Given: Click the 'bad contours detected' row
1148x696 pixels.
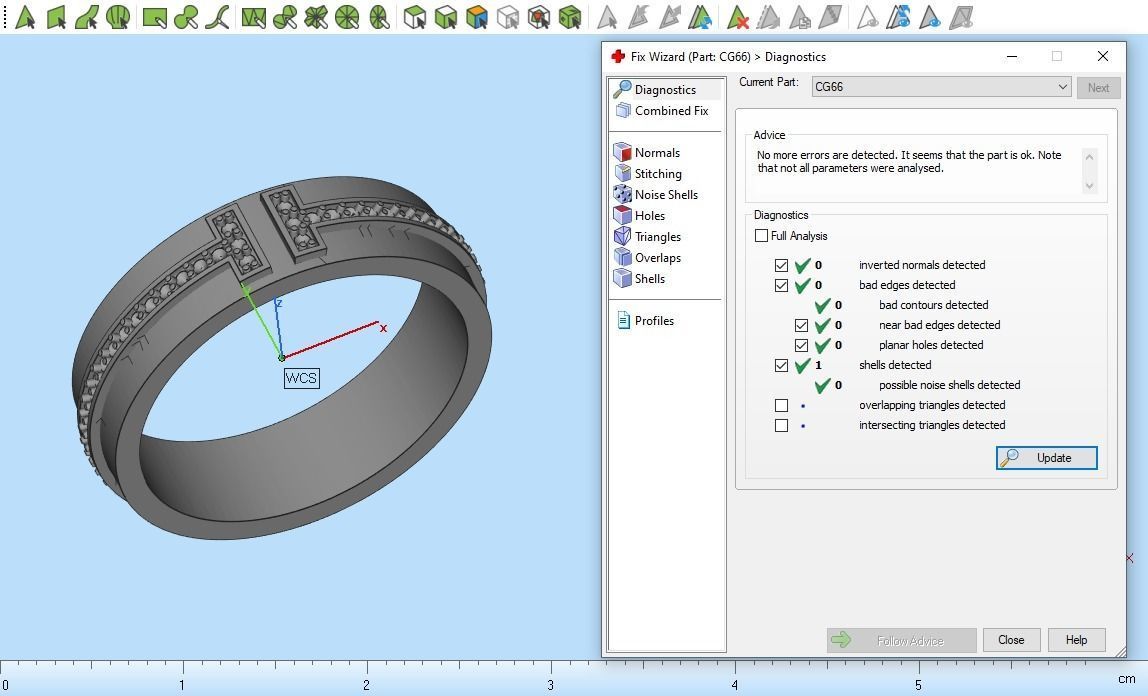Looking at the screenshot, I should 903,305.
